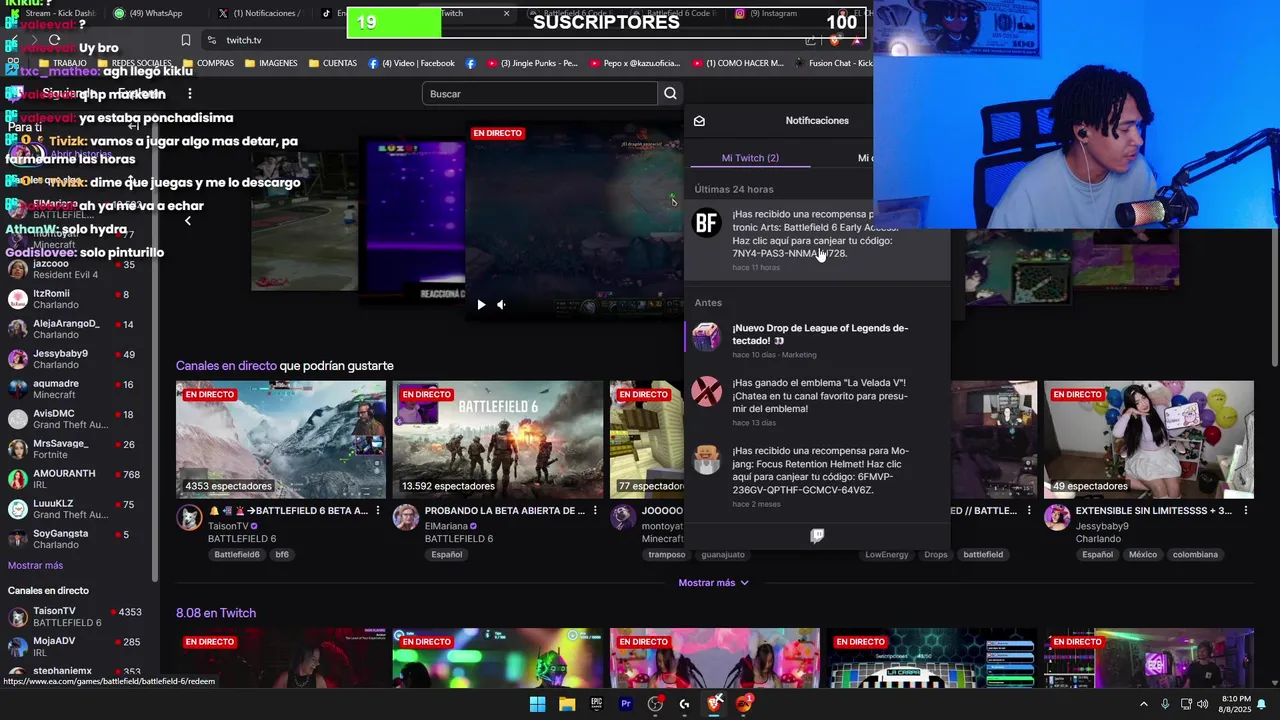This screenshot has width=1280, height=720.
Task: Open Windows Start menu
Action: click(x=537, y=704)
